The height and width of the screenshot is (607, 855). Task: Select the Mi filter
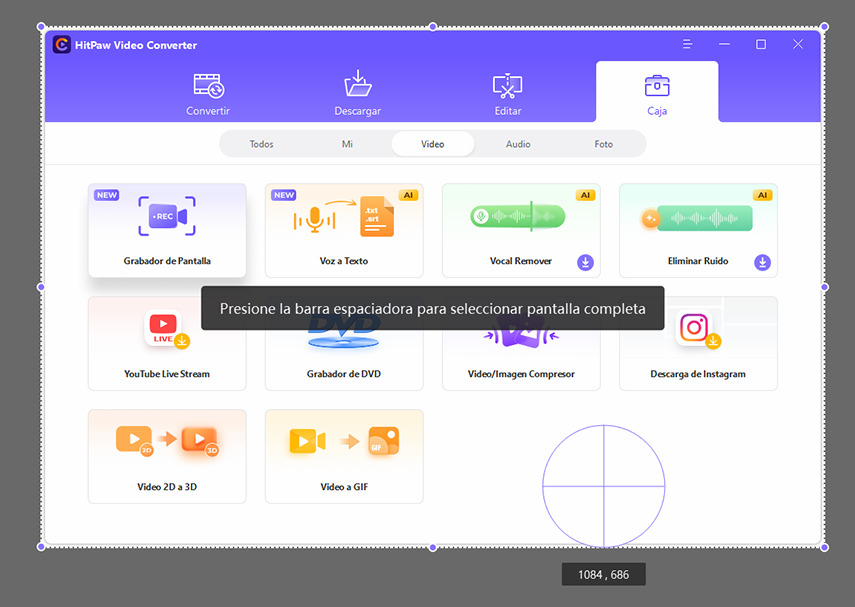click(x=347, y=144)
